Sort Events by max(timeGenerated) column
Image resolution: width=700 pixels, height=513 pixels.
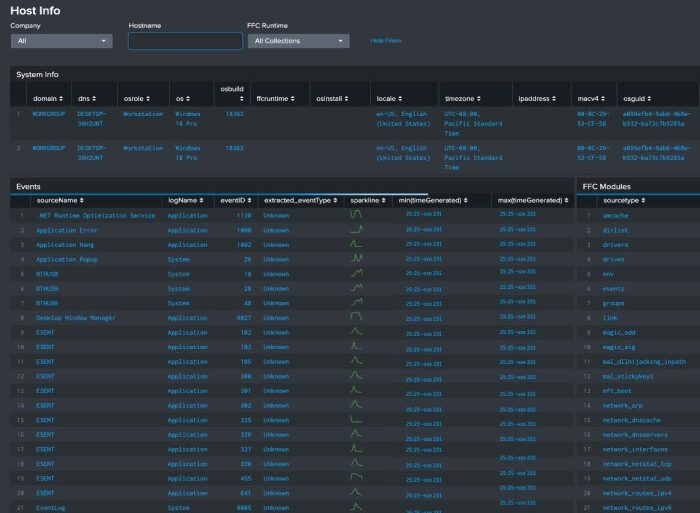(x=533, y=200)
